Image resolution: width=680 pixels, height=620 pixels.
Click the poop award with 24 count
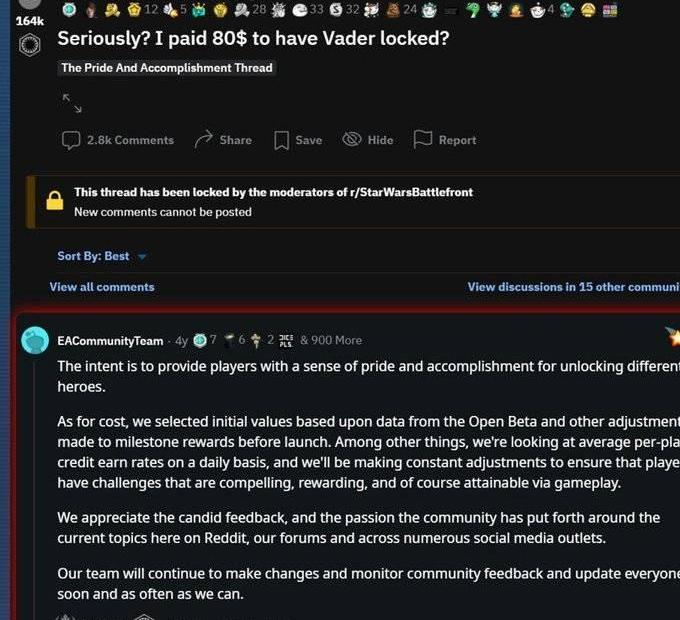[393, 10]
